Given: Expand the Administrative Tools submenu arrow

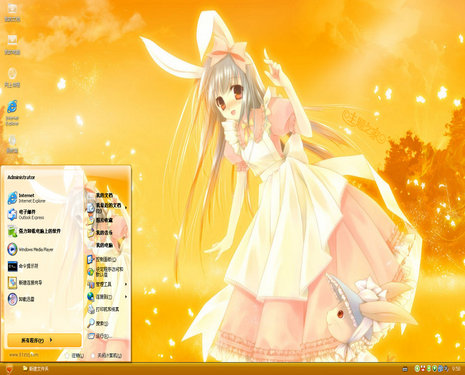Looking at the screenshot, I should pyautogui.click(x=126, y=284).
